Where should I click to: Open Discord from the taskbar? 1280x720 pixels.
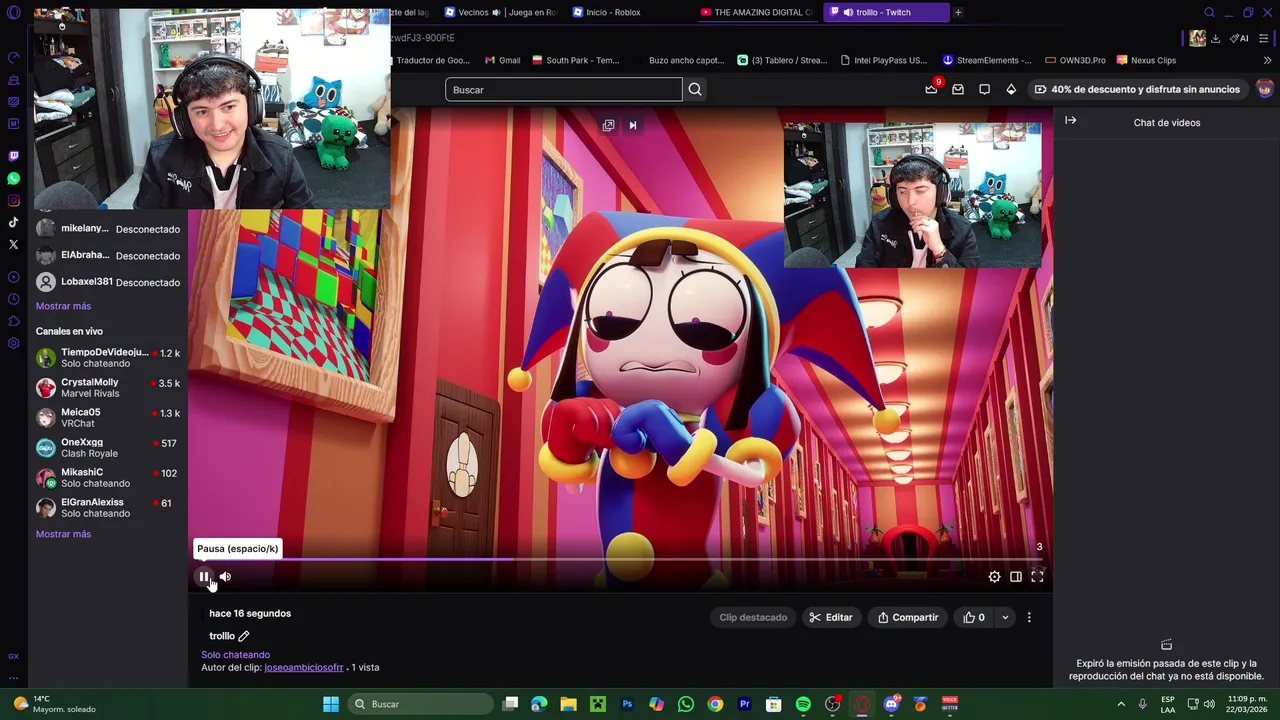[891, 704]
